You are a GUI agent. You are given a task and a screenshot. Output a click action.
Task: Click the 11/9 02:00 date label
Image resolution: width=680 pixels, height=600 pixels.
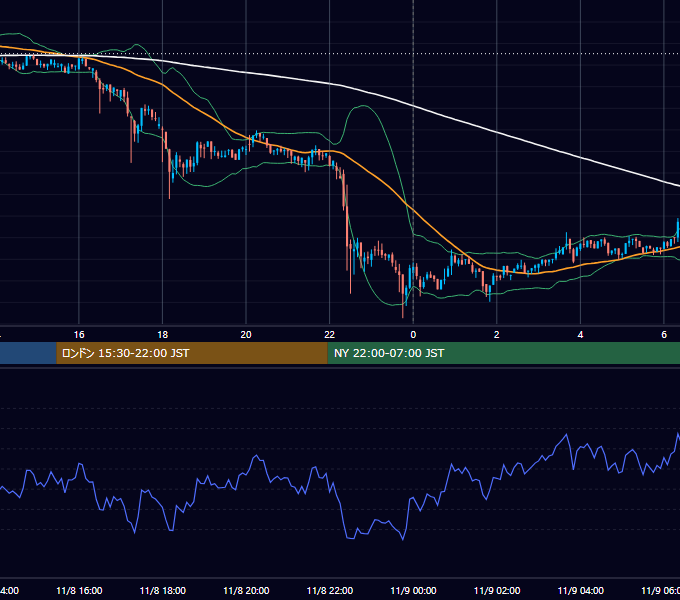[x=497, y=591]
